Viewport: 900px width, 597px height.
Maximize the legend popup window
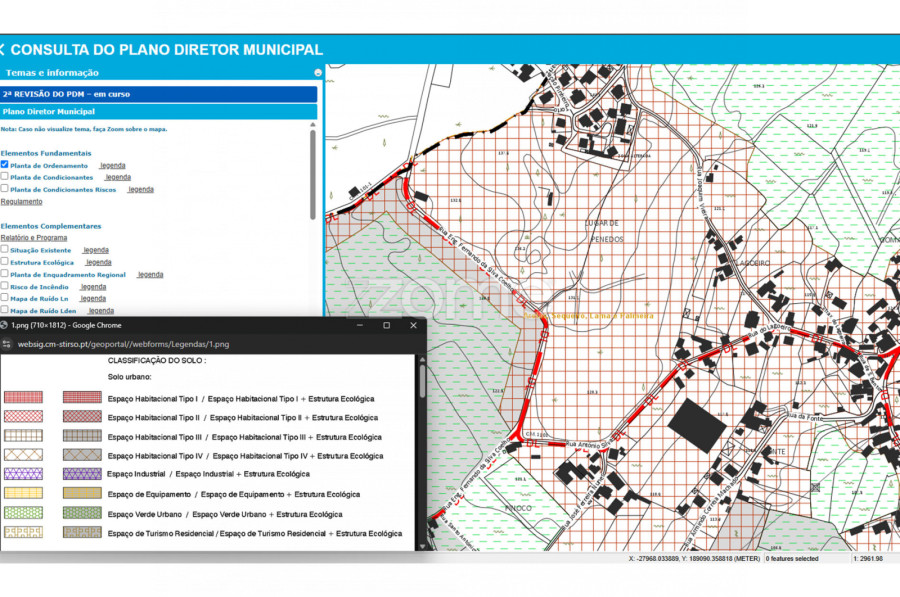pyautogui.click(x=386, y=325)
